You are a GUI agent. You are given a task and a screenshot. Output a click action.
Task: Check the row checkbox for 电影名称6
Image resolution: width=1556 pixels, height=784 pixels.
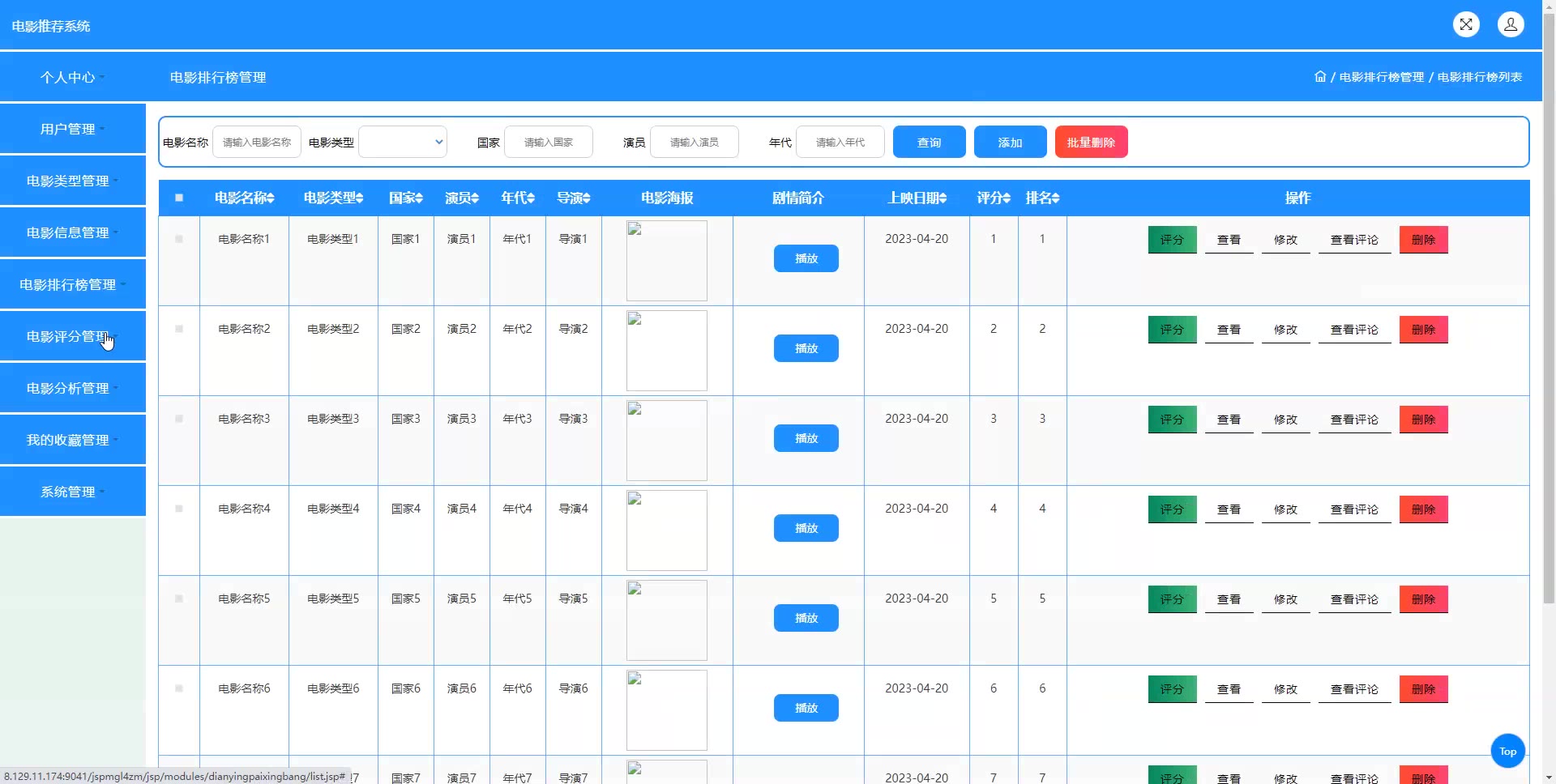click(179, 688)
